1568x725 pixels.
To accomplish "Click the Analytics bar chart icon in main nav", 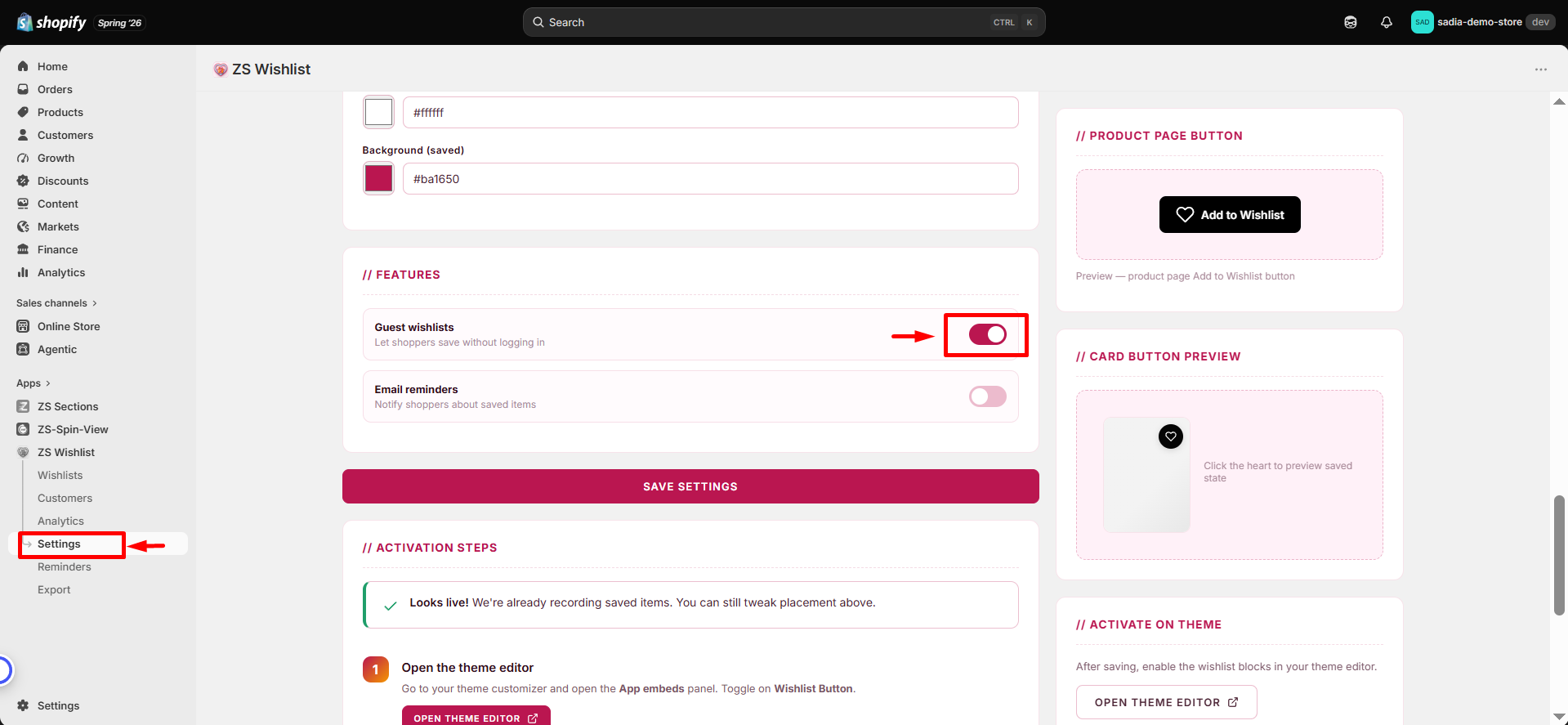I will [23, 272].
